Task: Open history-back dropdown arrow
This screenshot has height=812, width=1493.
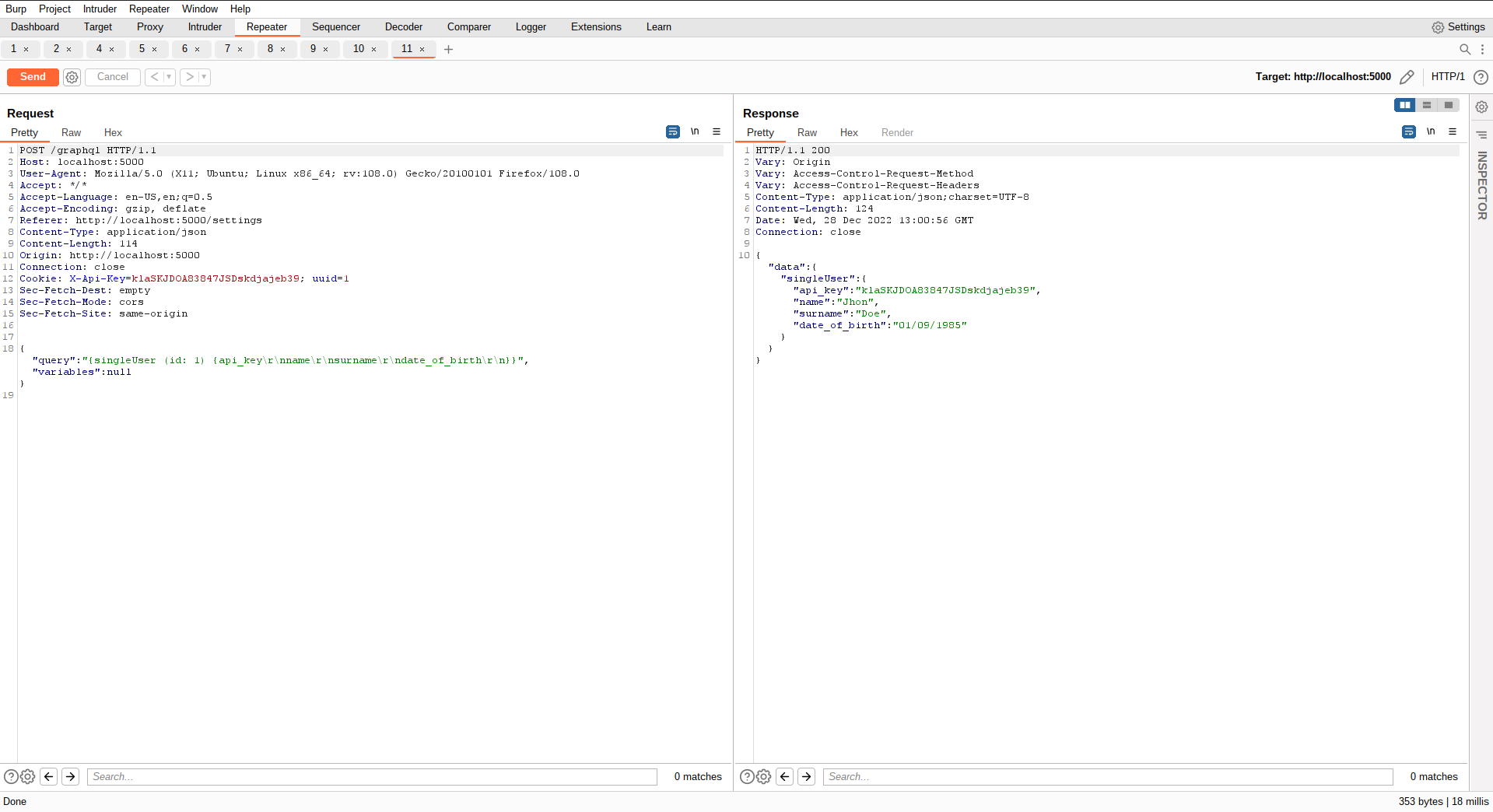Action: 169,77
